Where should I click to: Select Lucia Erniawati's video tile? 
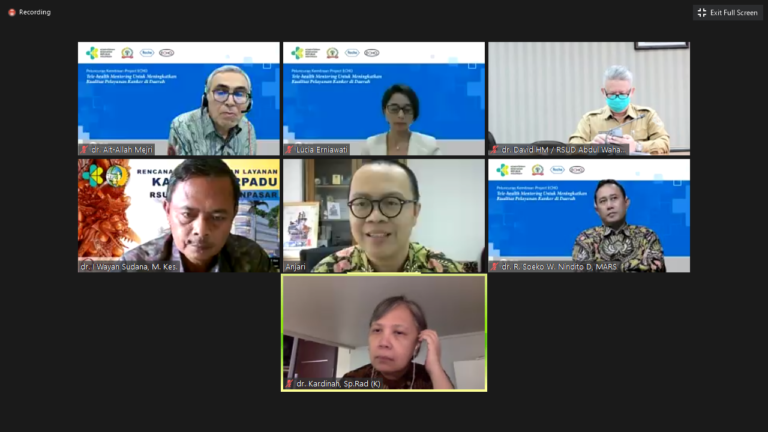pyautogui.click(x=384, y=98)
